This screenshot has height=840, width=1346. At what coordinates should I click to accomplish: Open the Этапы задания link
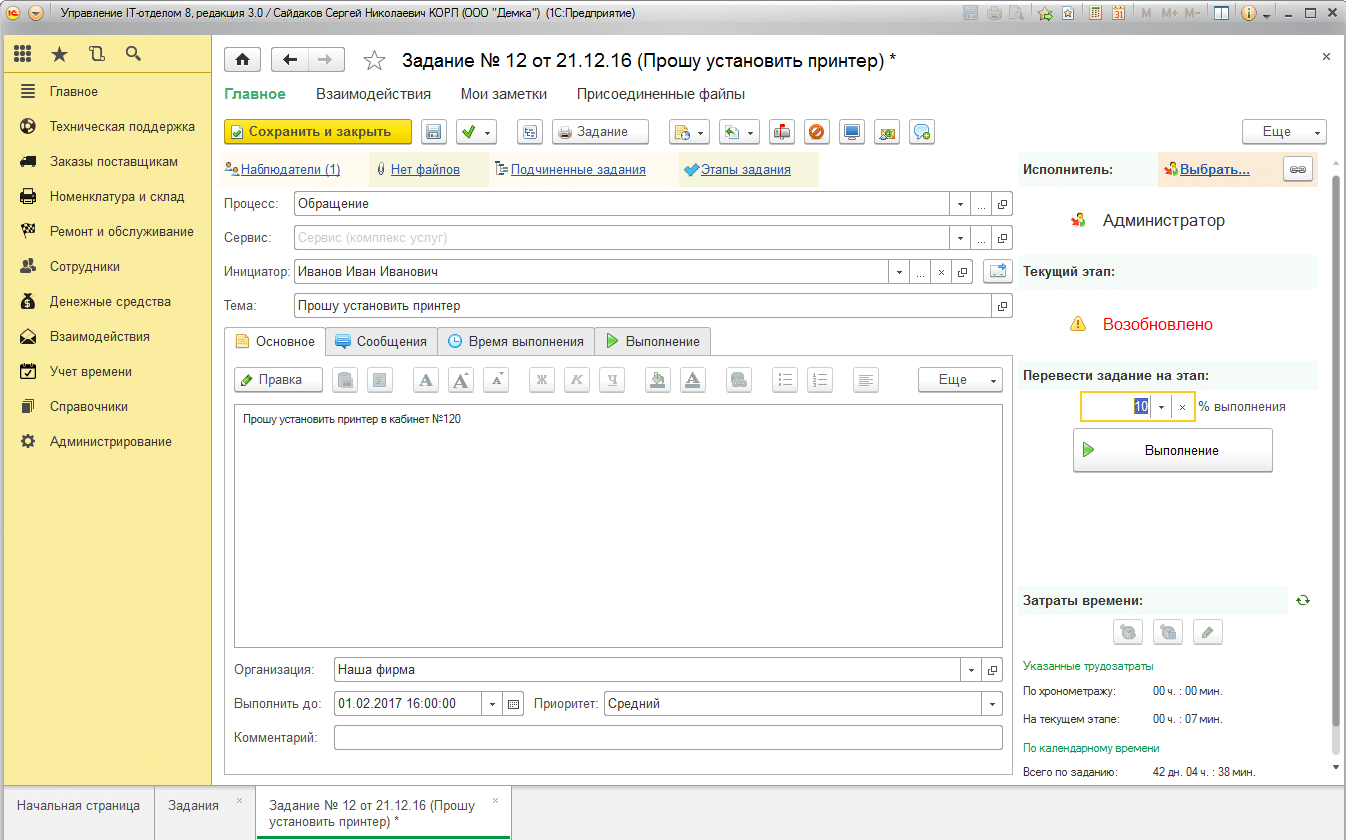pos(745,170)
